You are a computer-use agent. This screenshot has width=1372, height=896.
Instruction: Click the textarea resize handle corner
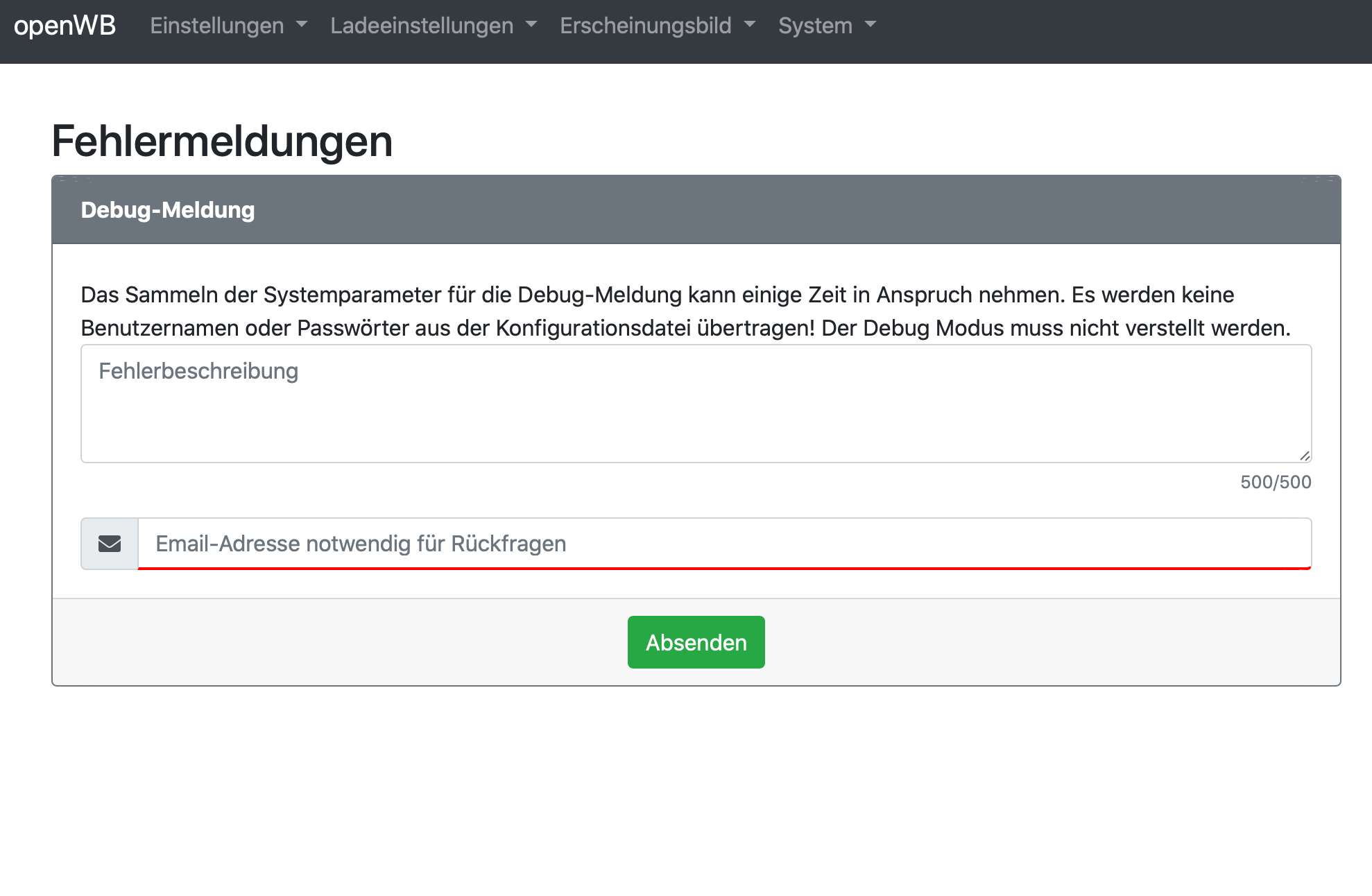[1305, 456]
